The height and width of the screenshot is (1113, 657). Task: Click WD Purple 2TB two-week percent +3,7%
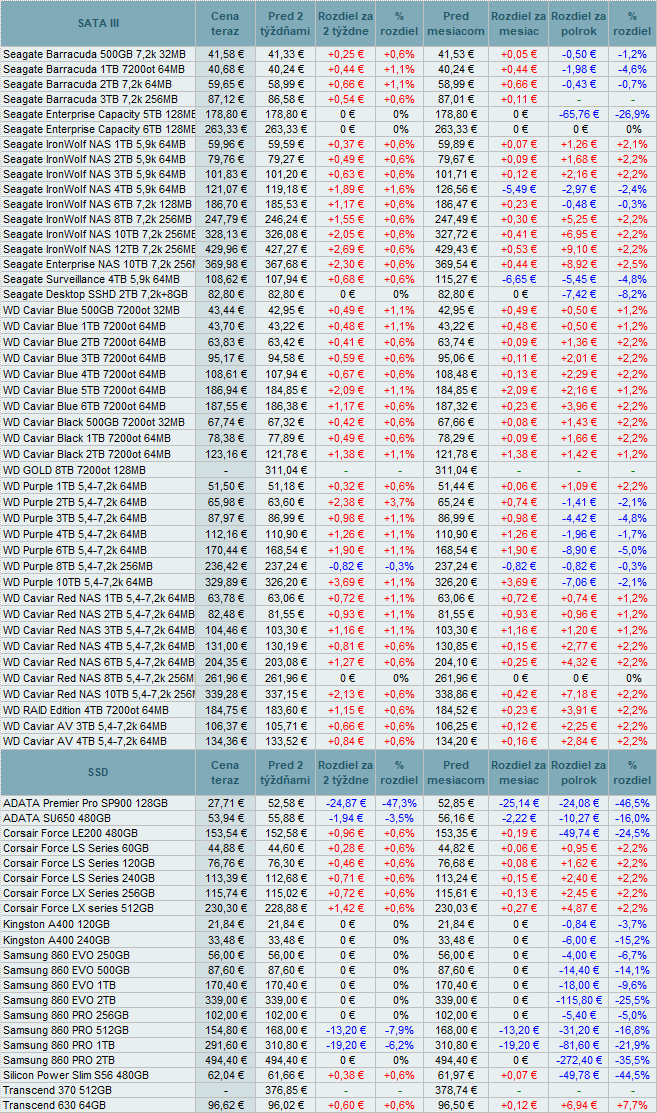399,502
